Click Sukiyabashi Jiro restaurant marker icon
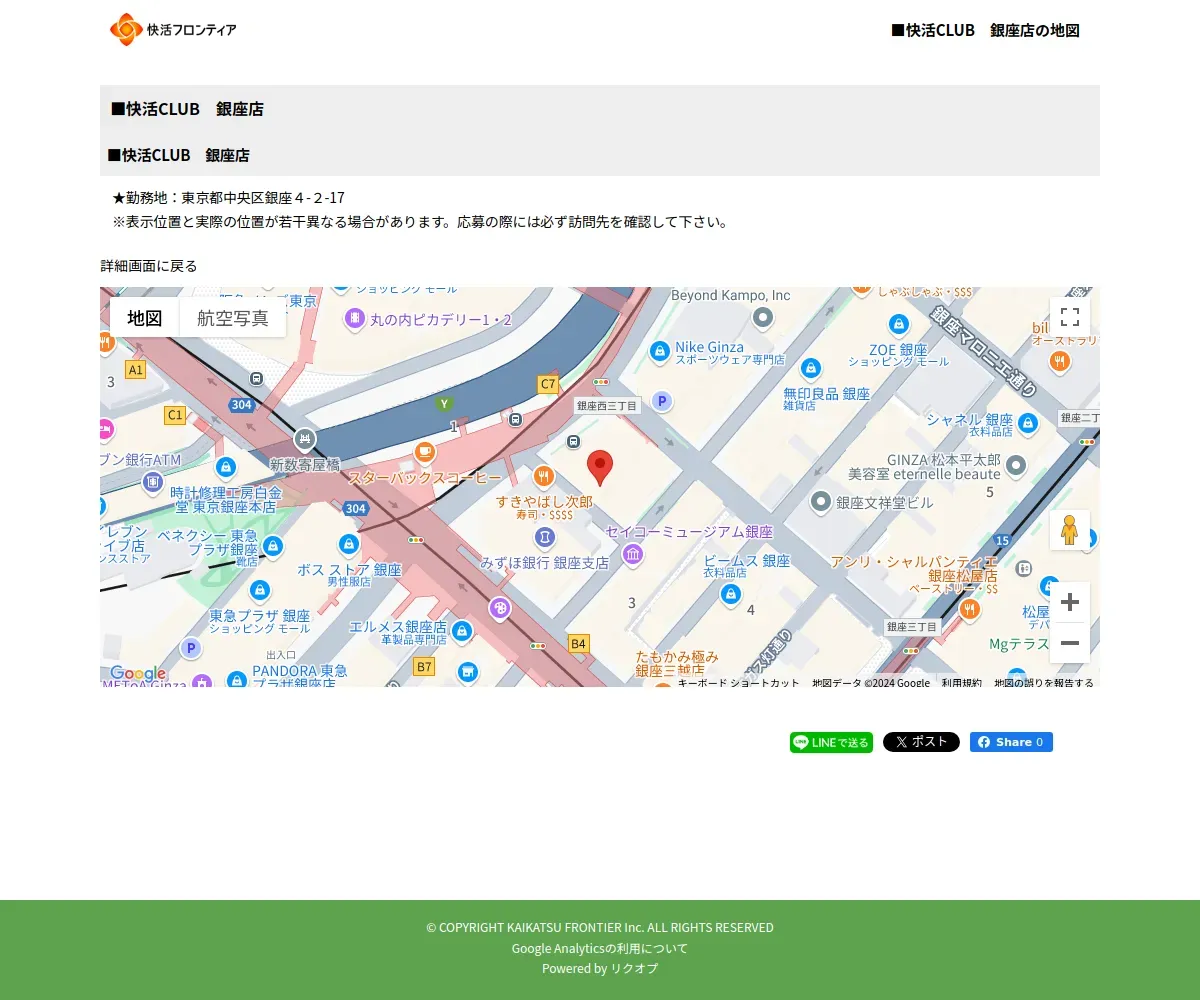 point(544,475)
